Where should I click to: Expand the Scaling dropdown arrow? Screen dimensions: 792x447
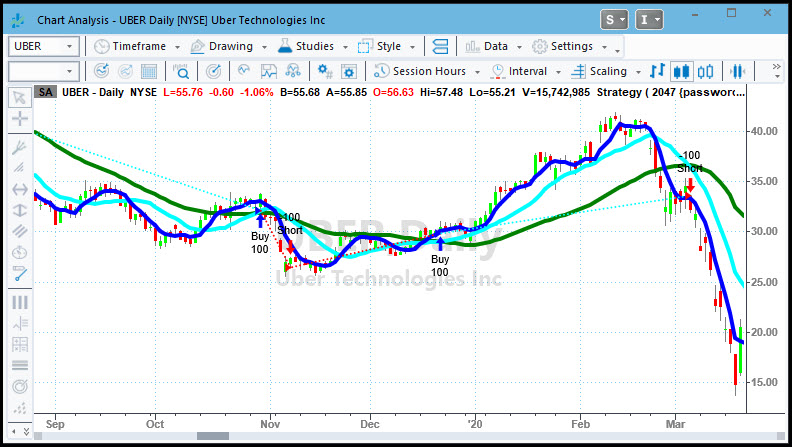point(638,72)
